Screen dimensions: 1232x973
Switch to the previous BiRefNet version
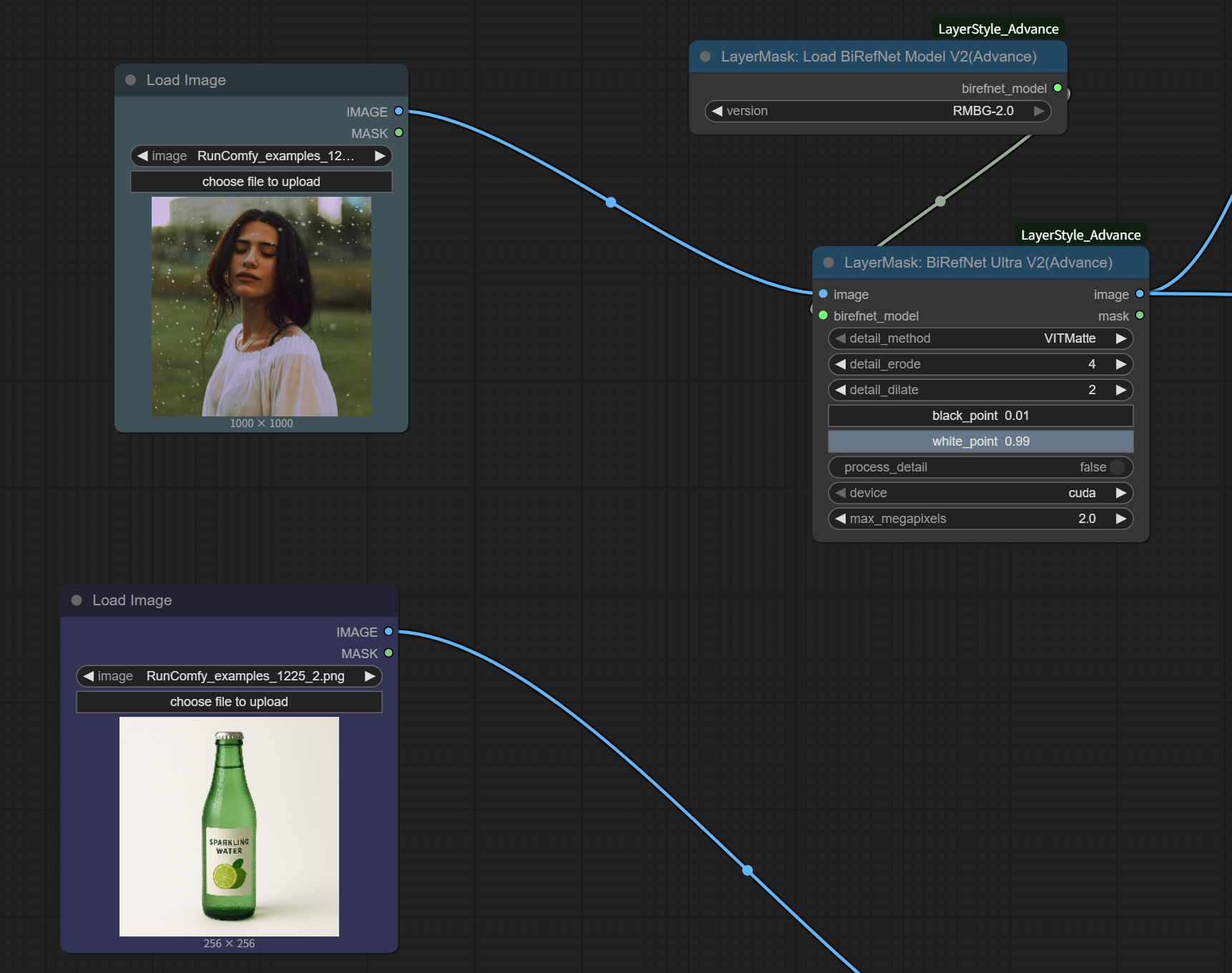[x=717, y=111]
